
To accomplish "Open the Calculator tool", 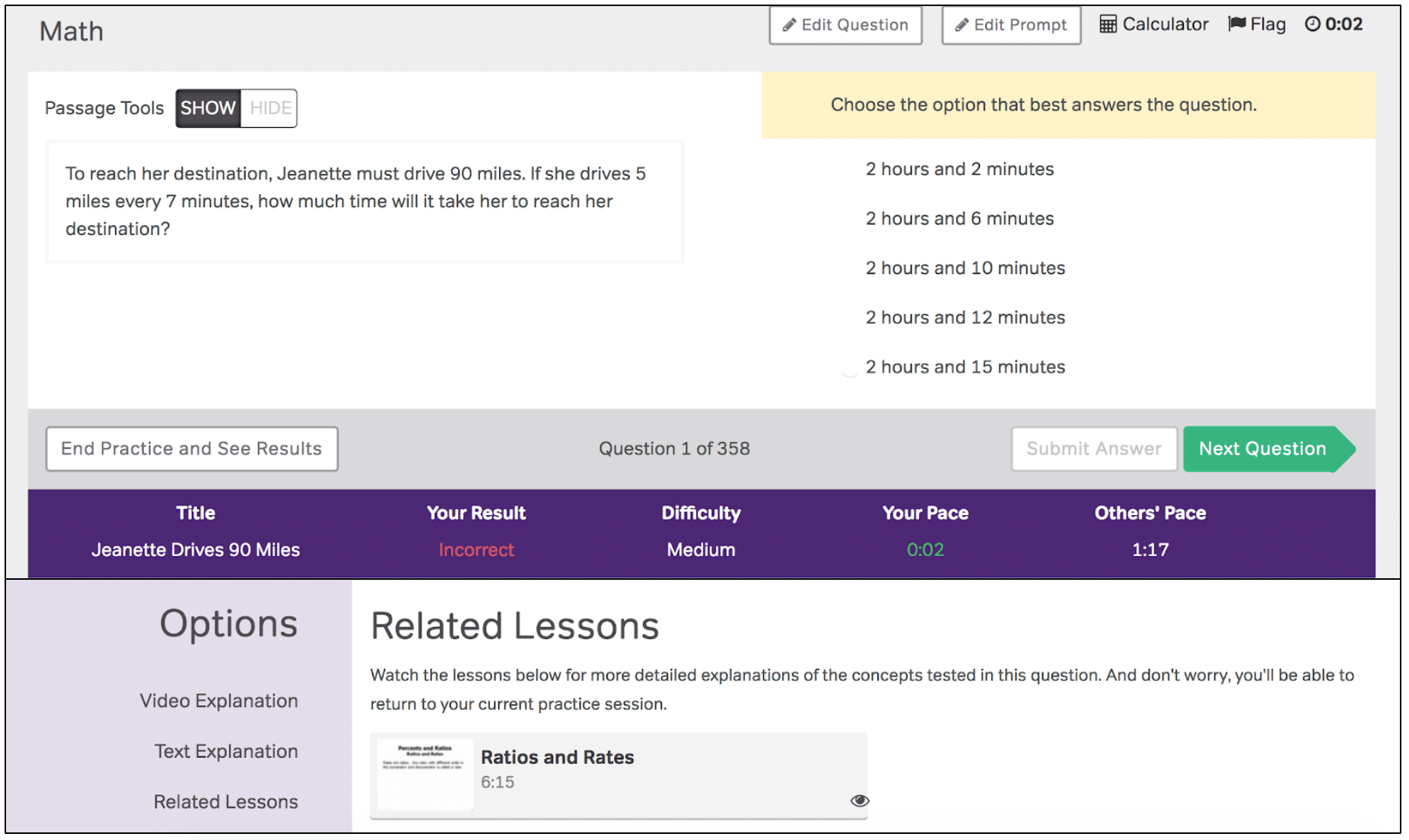I will [x=1153, y=24].
